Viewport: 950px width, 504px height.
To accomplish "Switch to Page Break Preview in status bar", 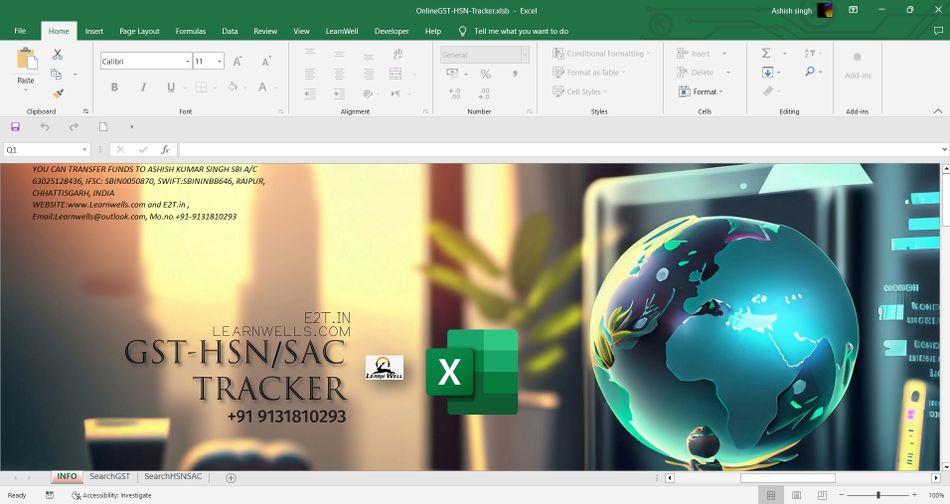I will pos(822,496).
